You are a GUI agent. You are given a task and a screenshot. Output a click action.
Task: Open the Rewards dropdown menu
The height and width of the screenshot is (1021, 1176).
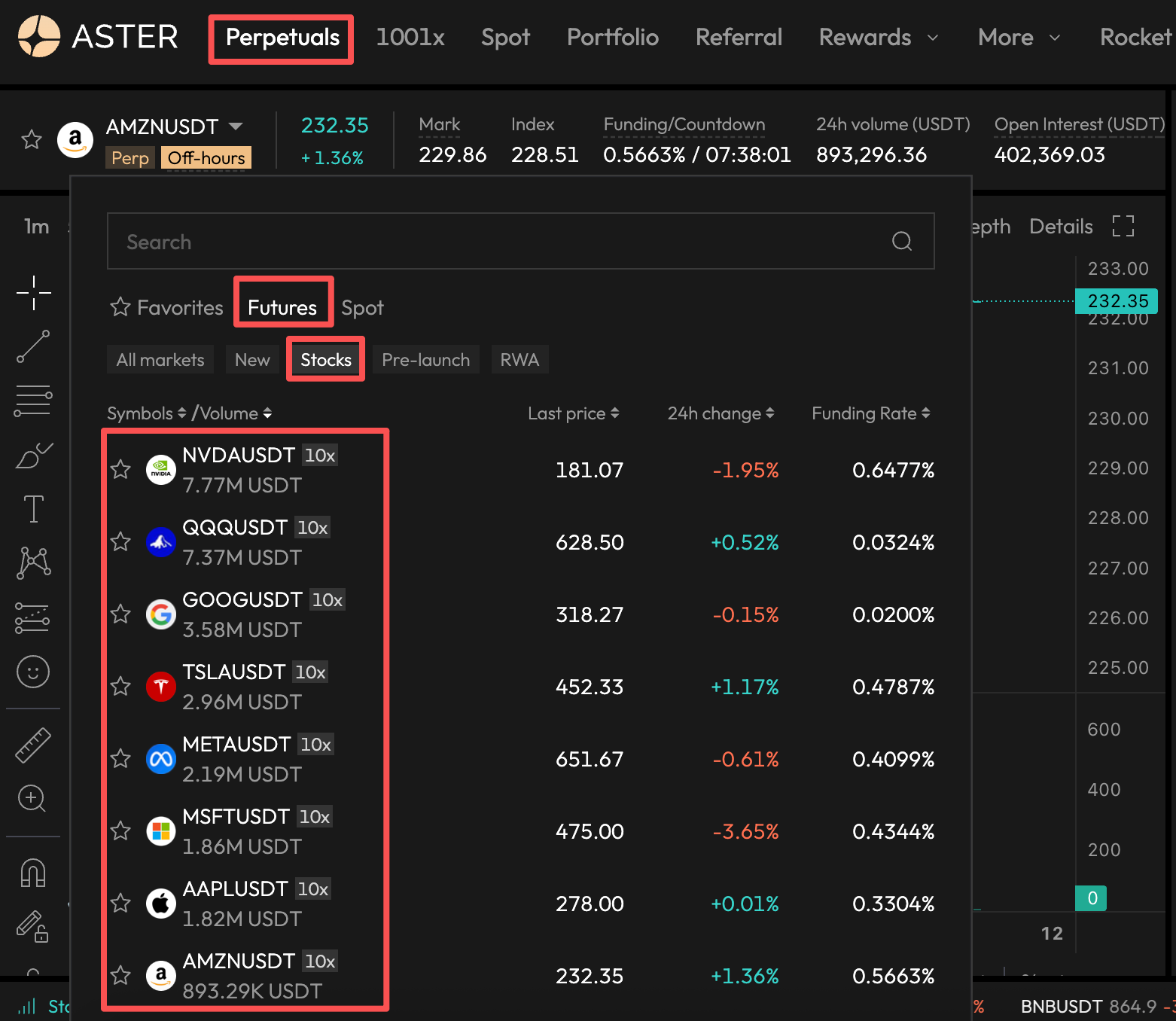pos(878,38)
